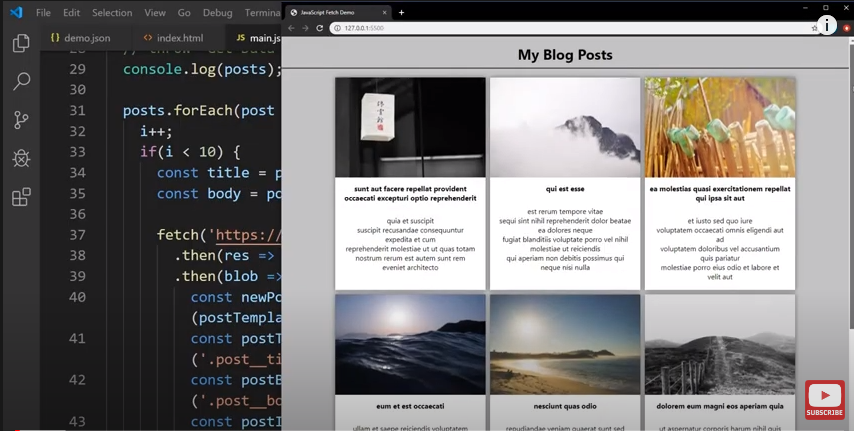Click the fetch('https:// code line
The width and height of the screenshot is (854, 431).
219,235
